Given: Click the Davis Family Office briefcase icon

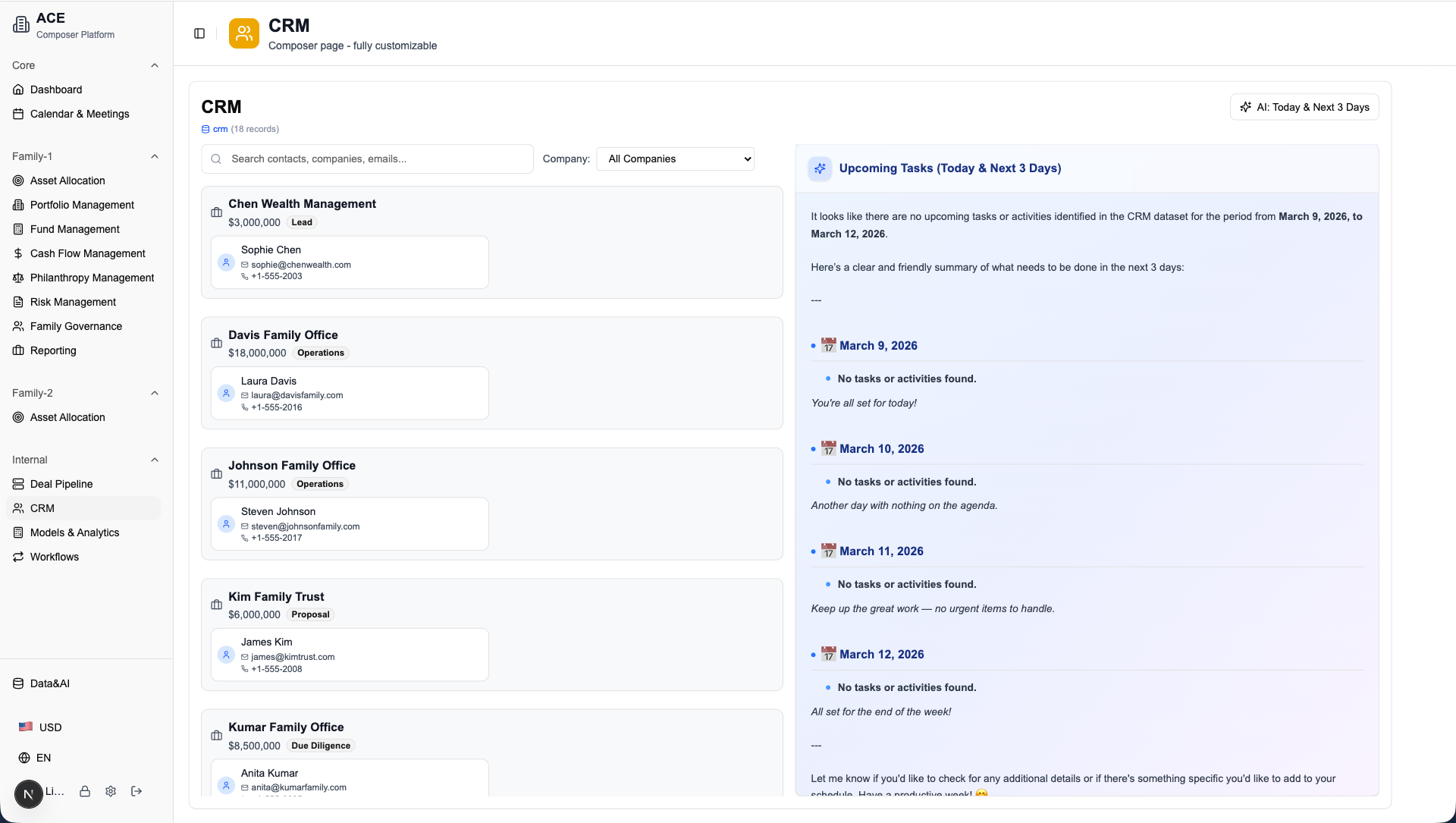Looking at the screenshot, I should tap(216, 343).
